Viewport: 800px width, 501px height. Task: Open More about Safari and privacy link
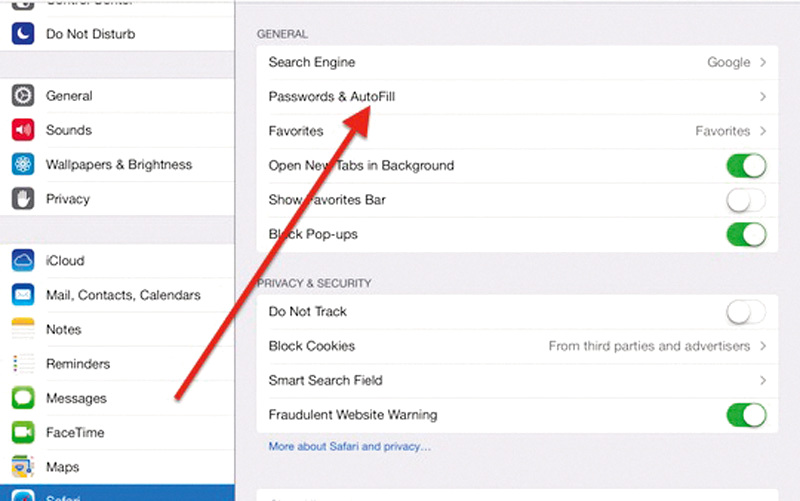pos(349,446)
